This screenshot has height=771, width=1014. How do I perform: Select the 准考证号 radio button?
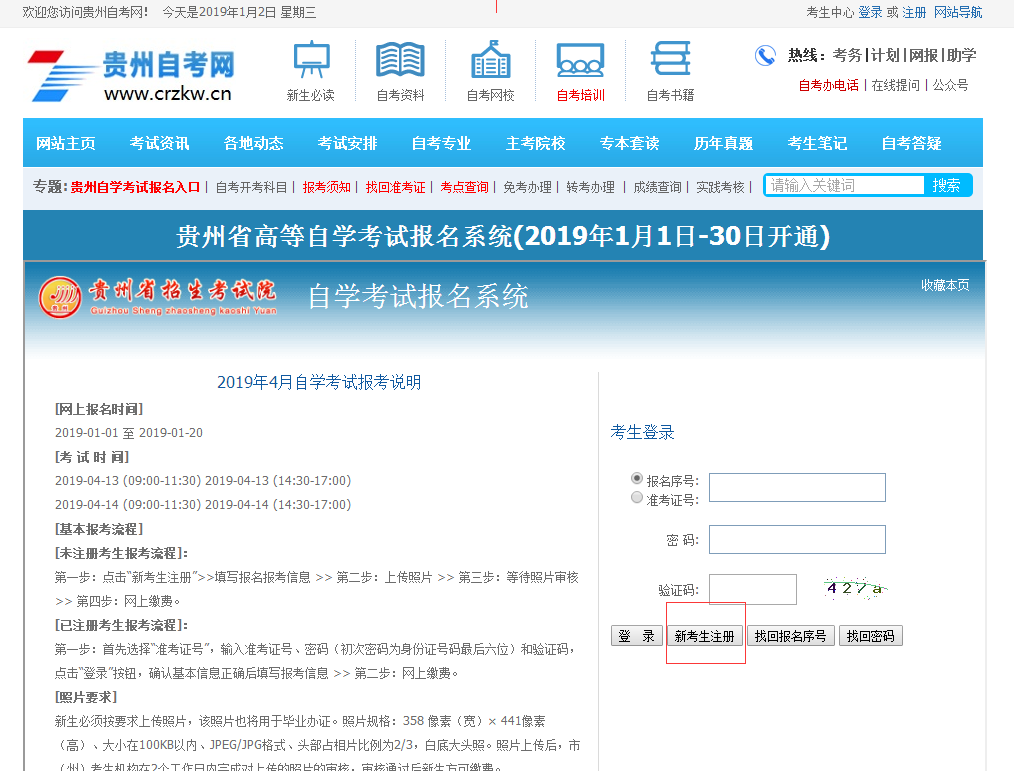pyautogui.click(x=637, y=498)
